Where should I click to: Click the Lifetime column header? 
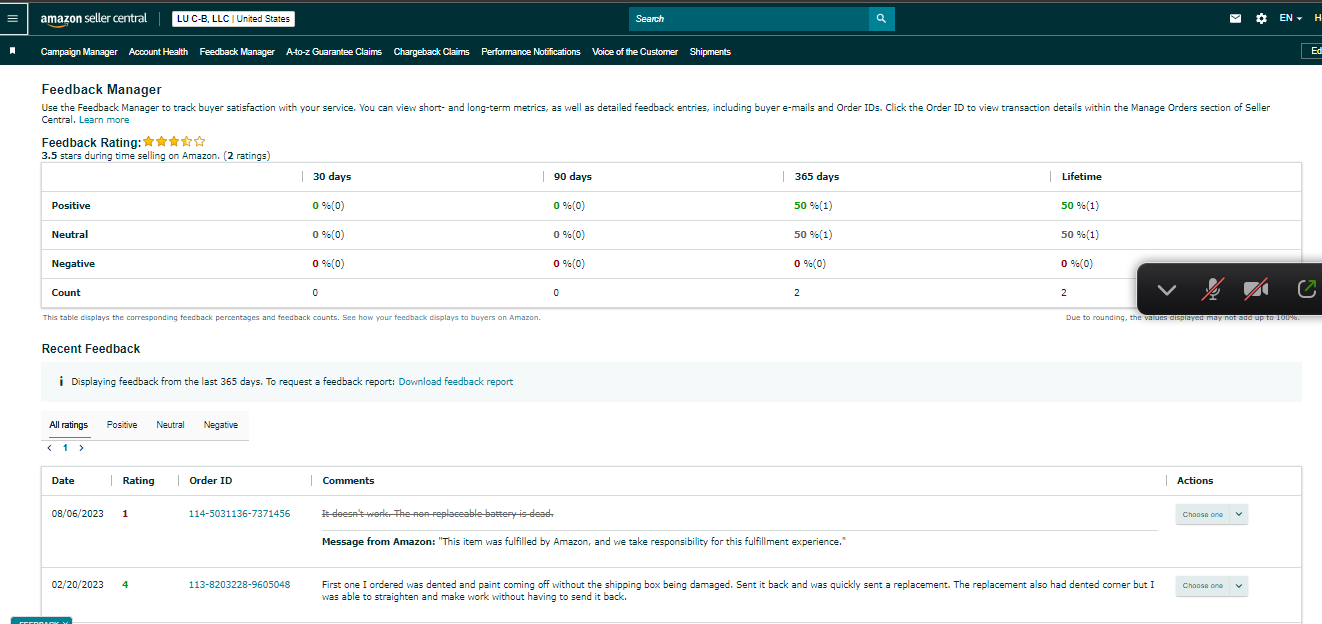click(1082, 177)
